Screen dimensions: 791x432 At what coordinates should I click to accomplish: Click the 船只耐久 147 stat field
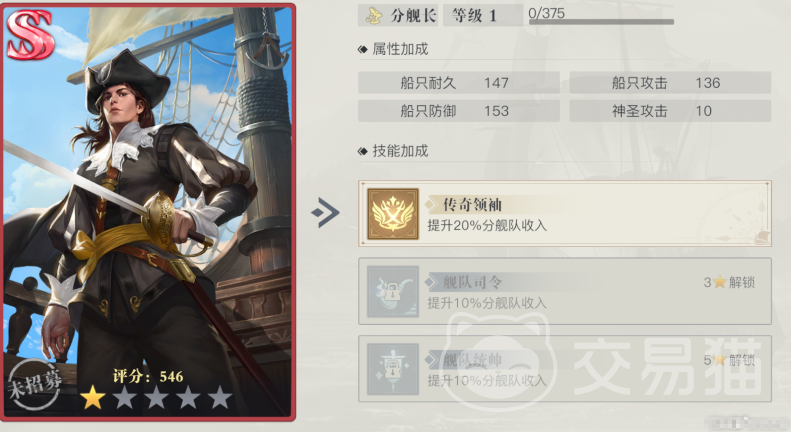[x=459, y=83]
